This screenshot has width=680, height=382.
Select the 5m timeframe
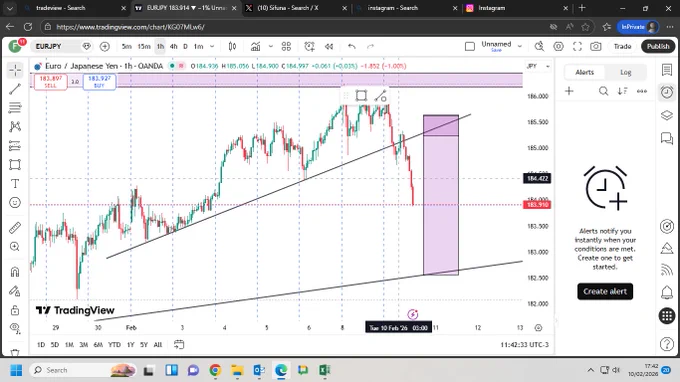pyautogui.click(x=127, y=46)
